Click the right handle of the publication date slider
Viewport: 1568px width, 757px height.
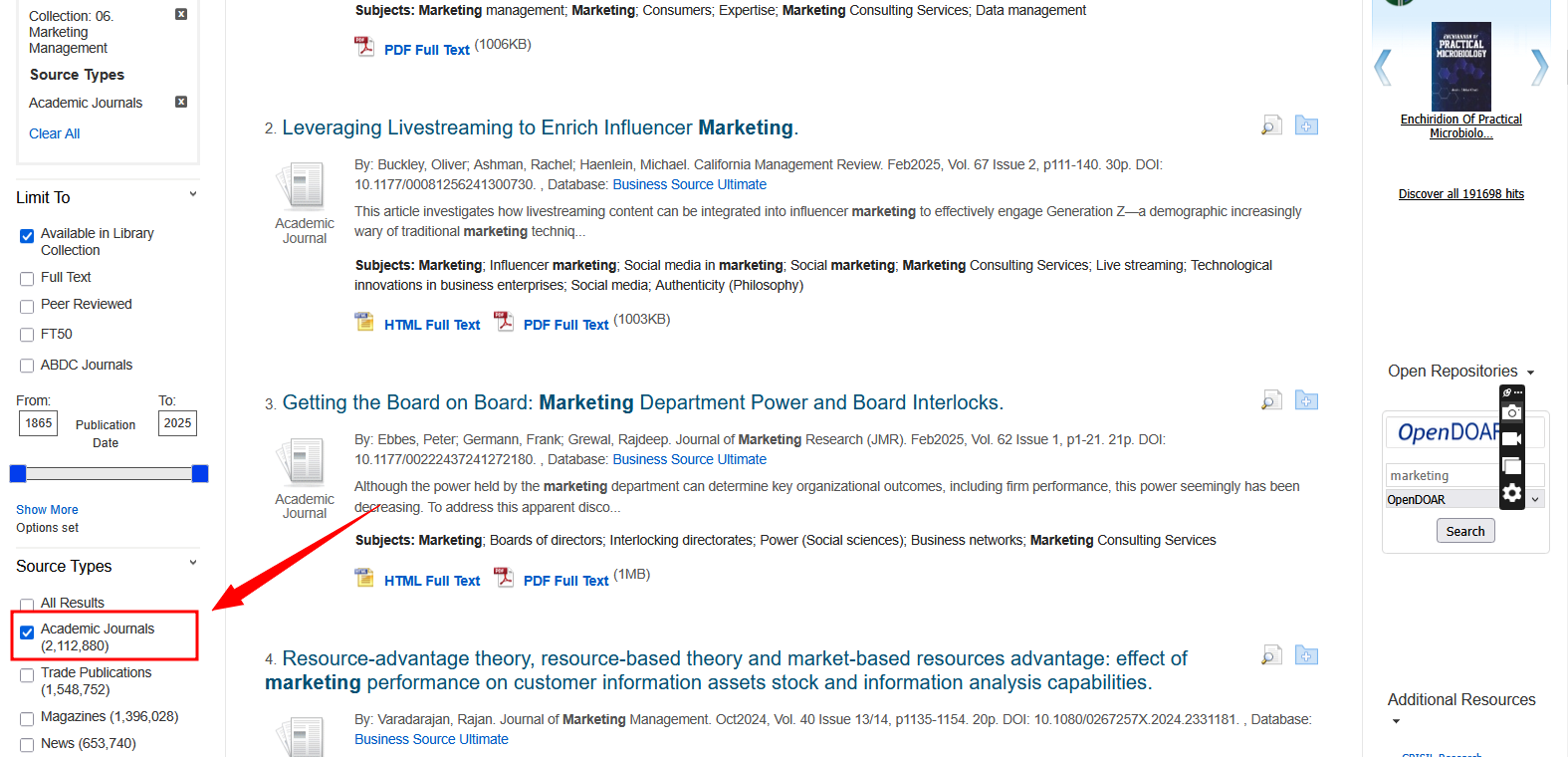200,474
